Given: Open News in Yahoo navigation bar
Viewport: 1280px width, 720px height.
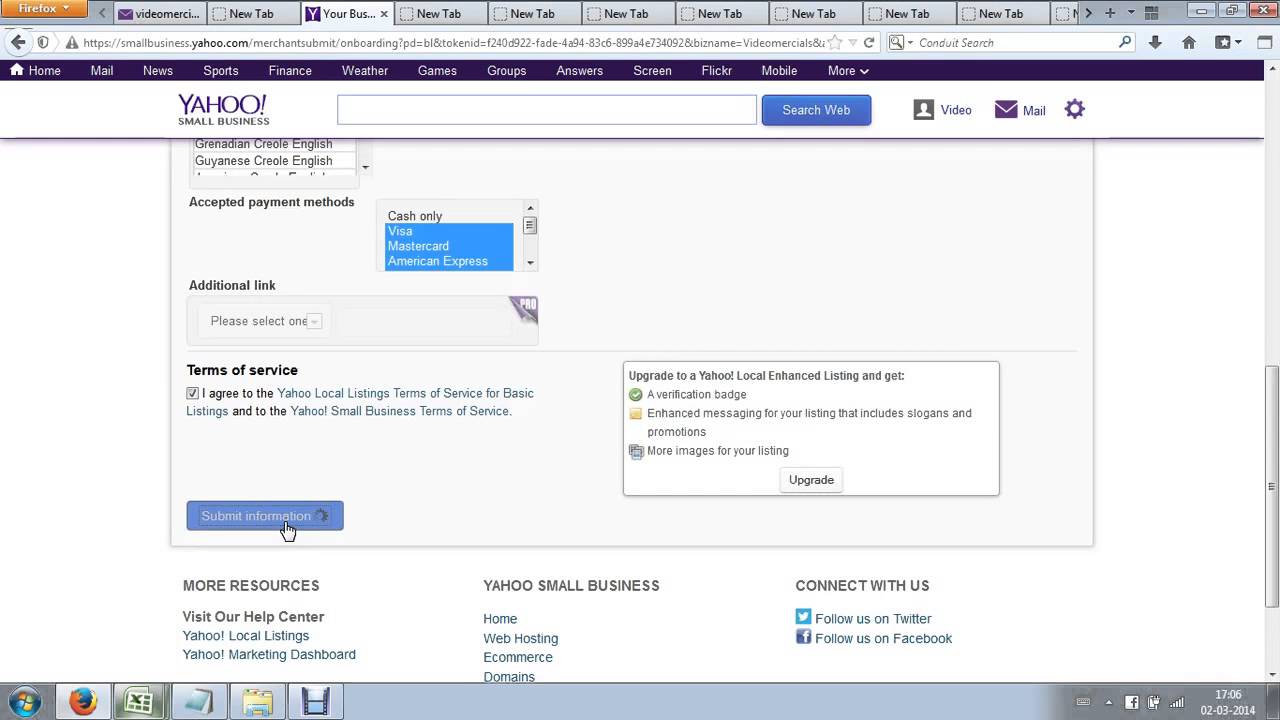Looking at the screenshot, I should click(158, 71).
